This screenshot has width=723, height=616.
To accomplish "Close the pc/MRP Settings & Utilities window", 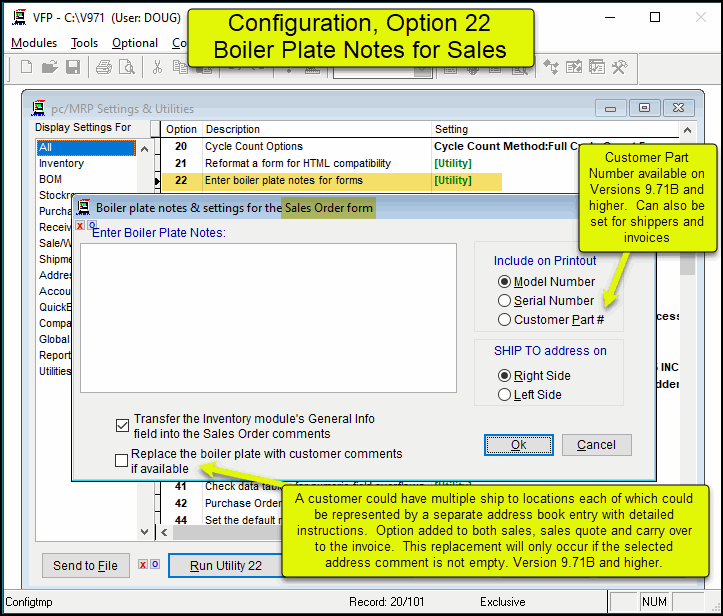I will (x=678, y=108).
